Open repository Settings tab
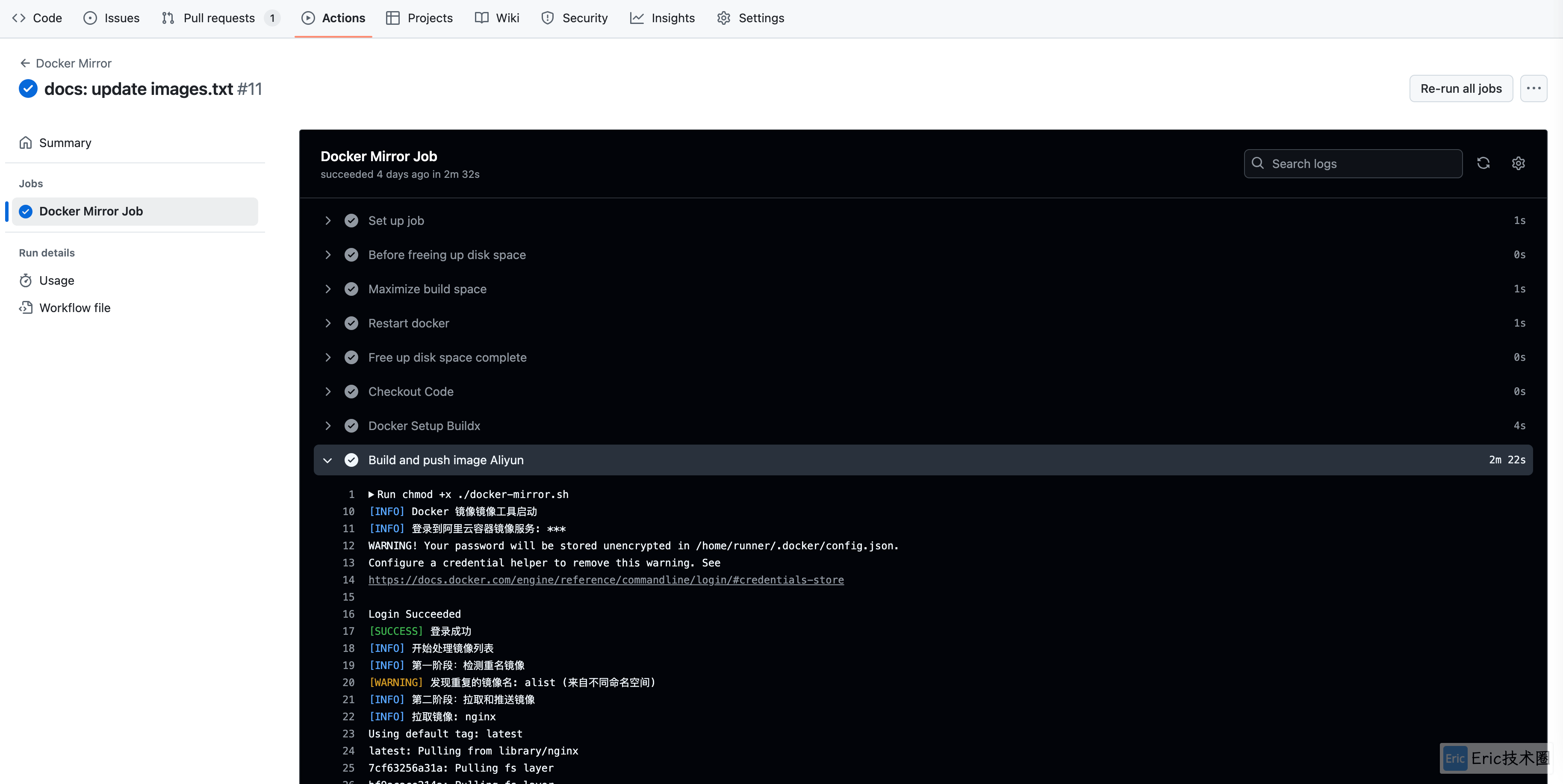Screen dimensions: 1563x784 pos(751,18)
